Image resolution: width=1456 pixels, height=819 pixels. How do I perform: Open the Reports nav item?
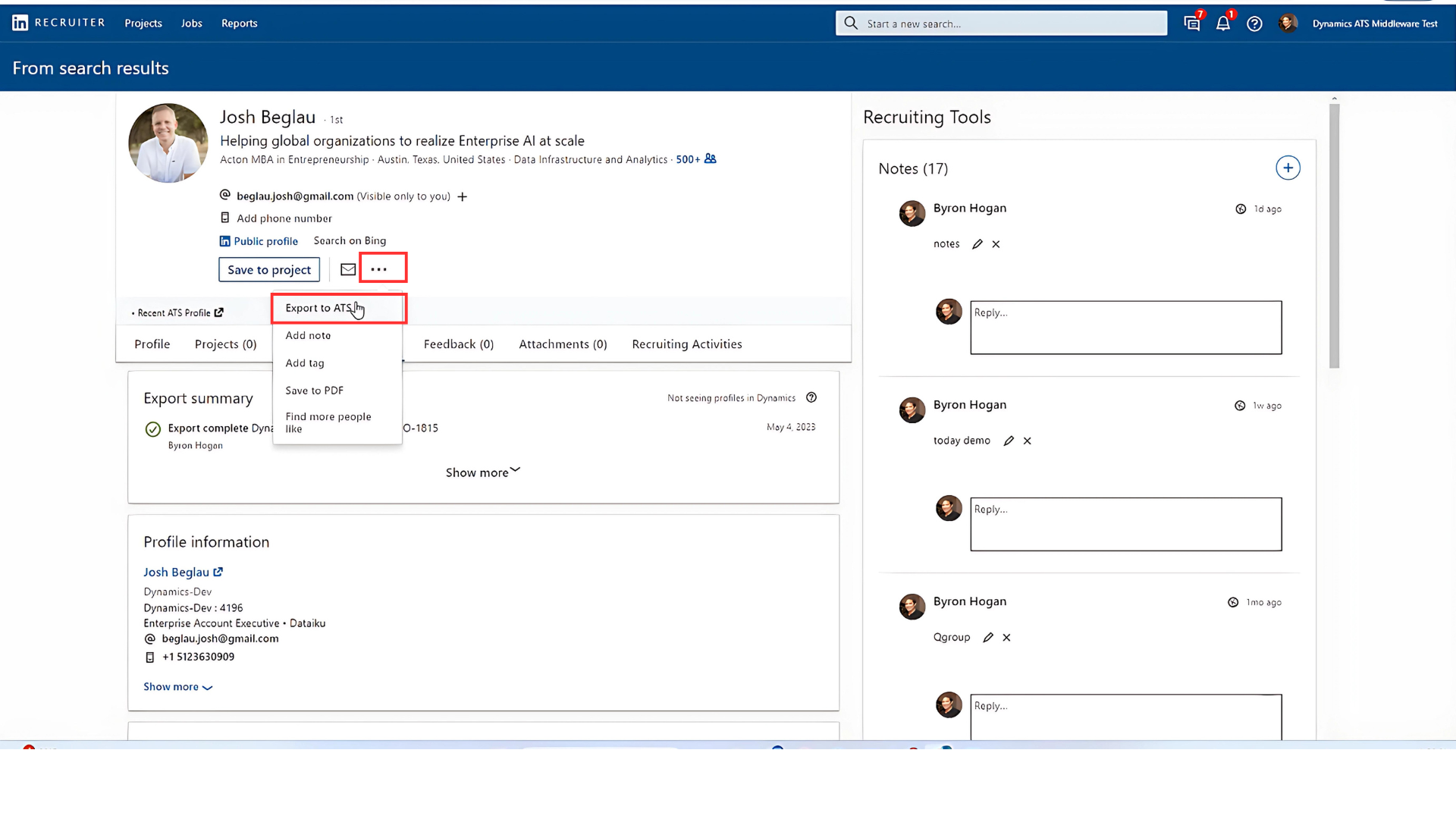pyautogui.click(x=240, y=24)
